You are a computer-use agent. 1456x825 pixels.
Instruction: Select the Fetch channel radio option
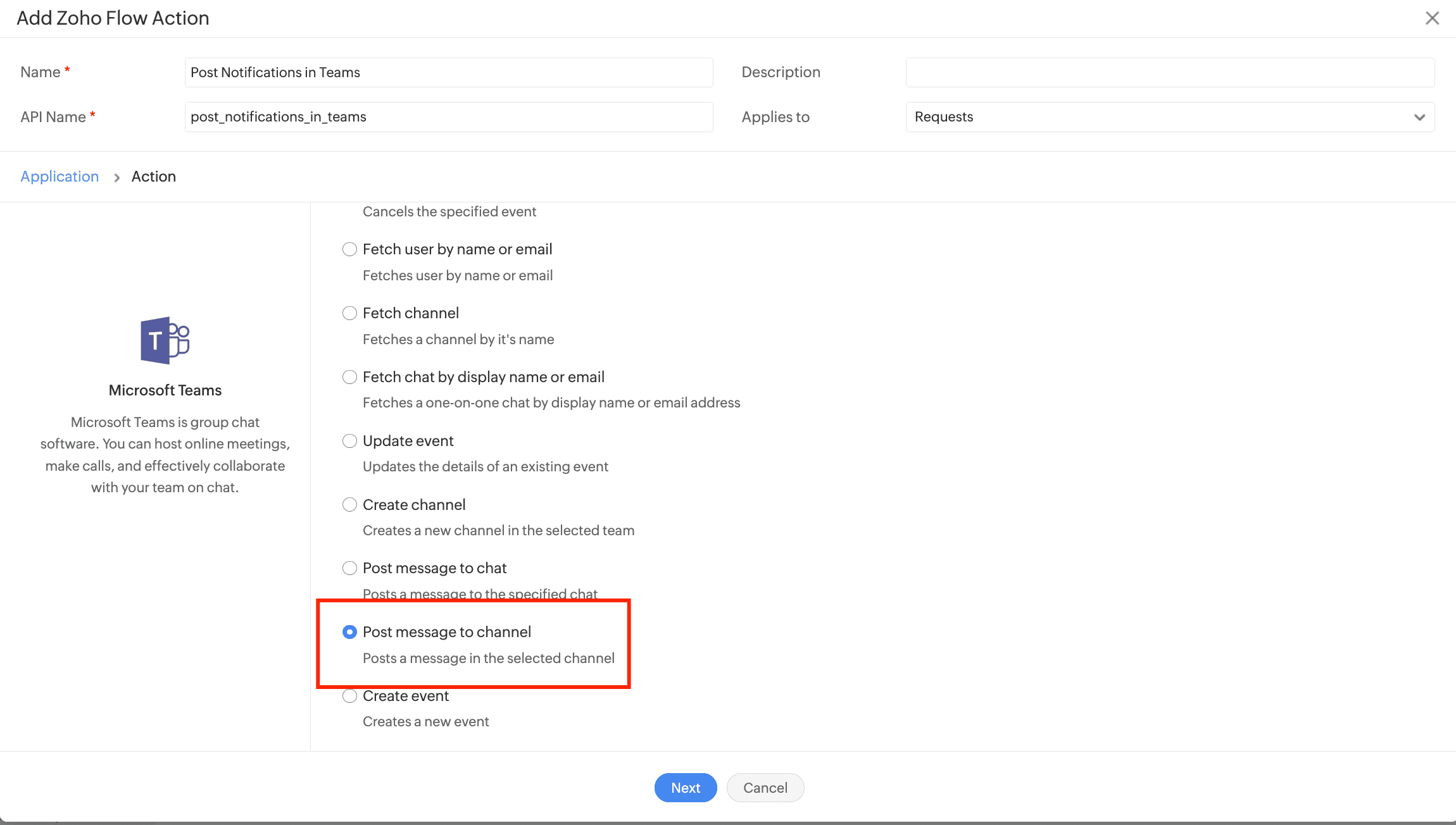tap(349, 313)
